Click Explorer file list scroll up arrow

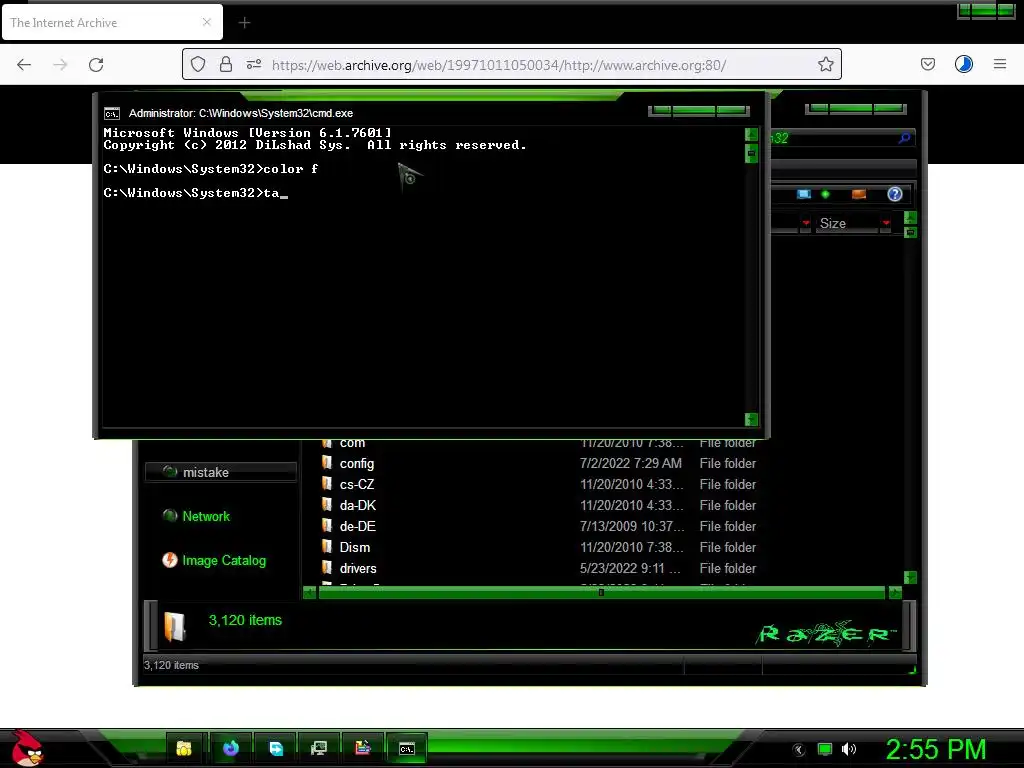coord(910,217)
